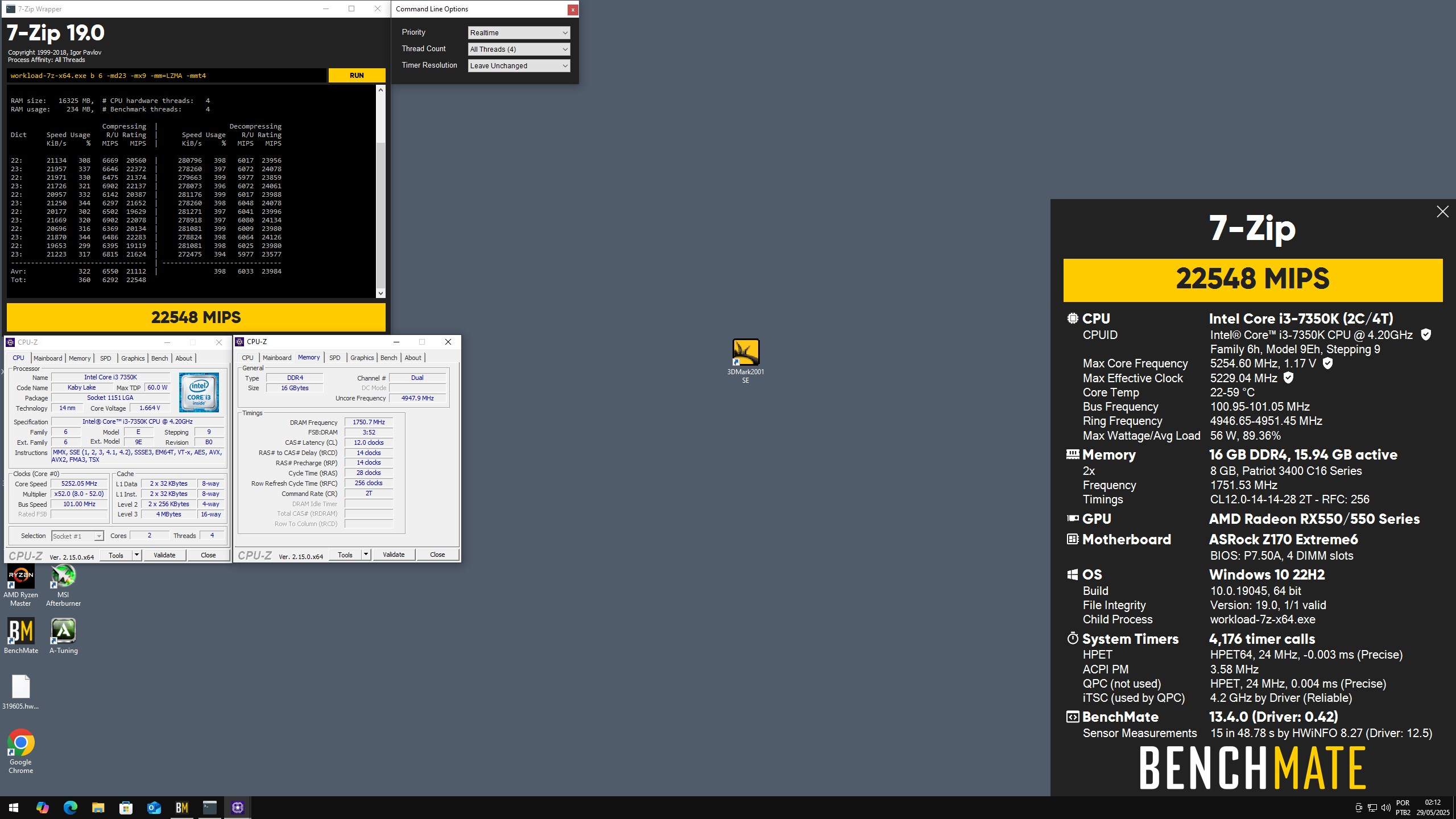The height and width of the screenshot is (819, 1456).
Task: Open About tab in left CPU-Z
Action: (184, 358)
